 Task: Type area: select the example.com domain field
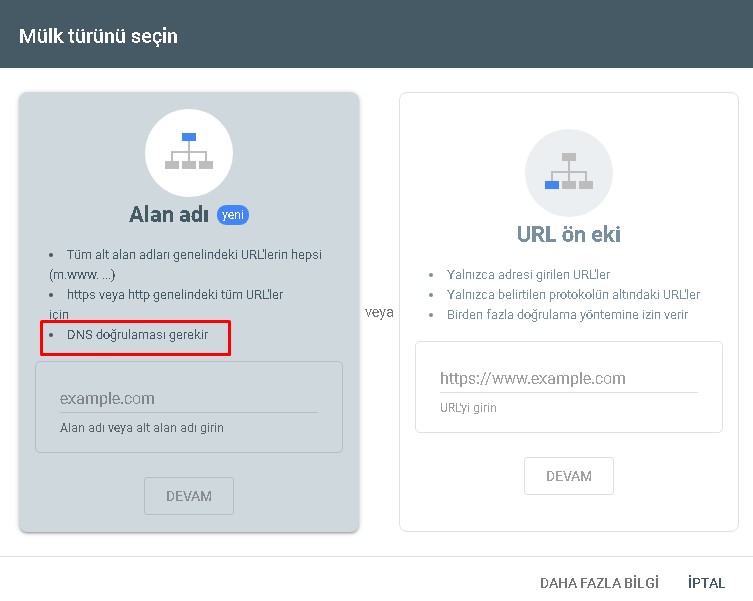(188, 398)
